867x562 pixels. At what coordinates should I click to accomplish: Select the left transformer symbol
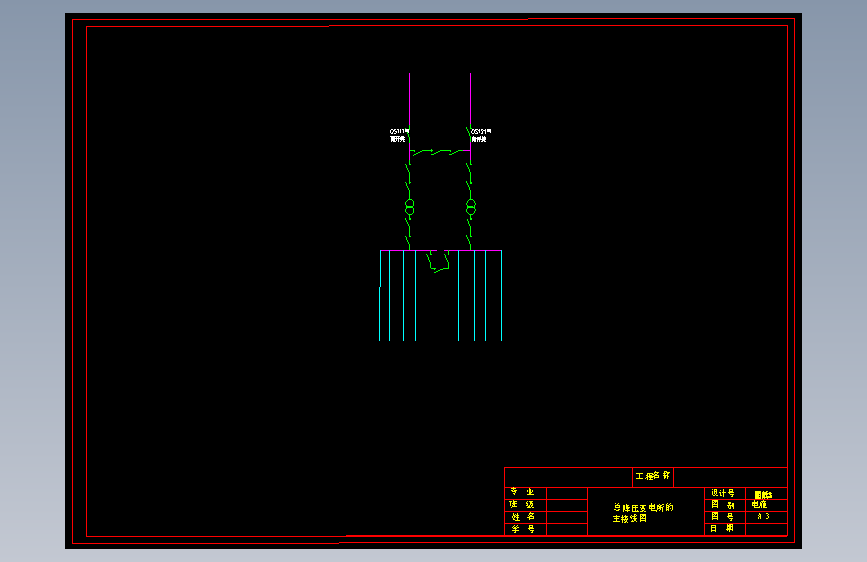[x=410, y=207]
